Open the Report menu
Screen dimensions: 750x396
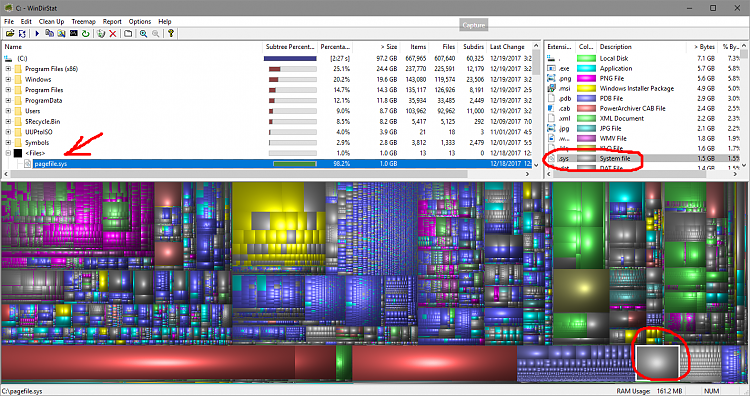112,22
